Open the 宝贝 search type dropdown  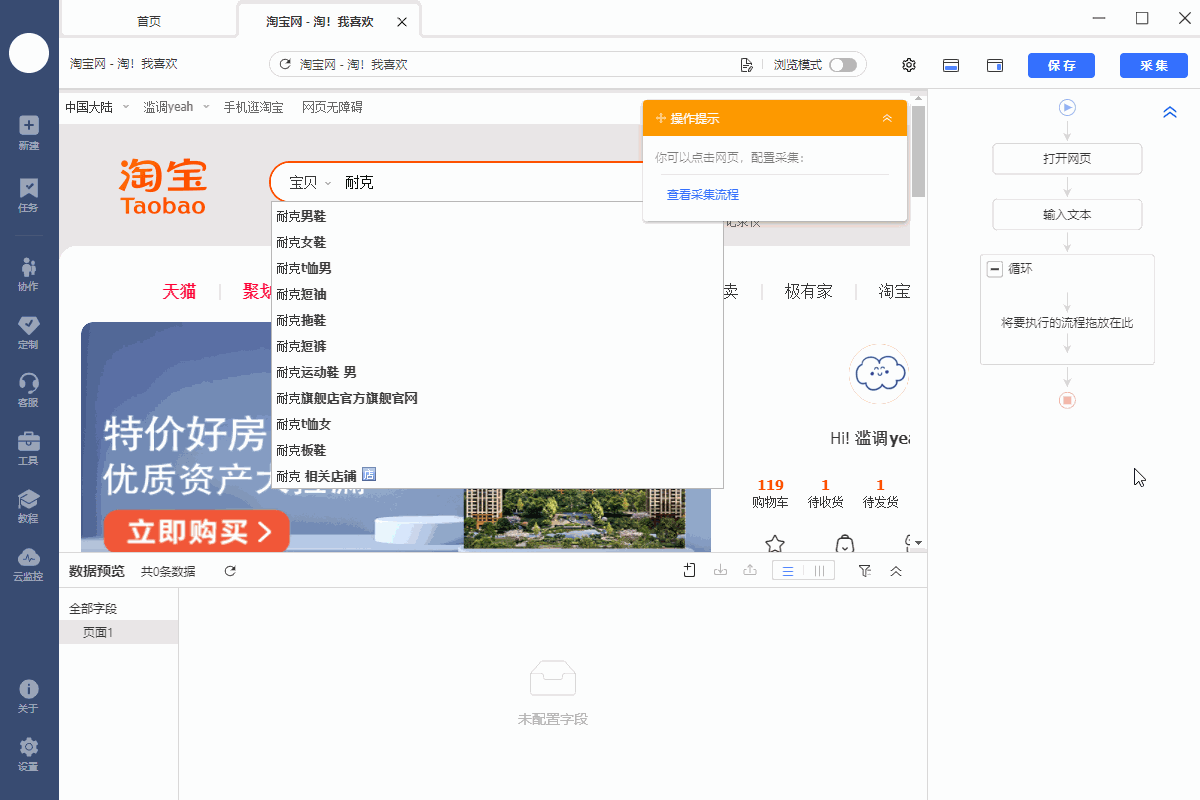[310, 183]
